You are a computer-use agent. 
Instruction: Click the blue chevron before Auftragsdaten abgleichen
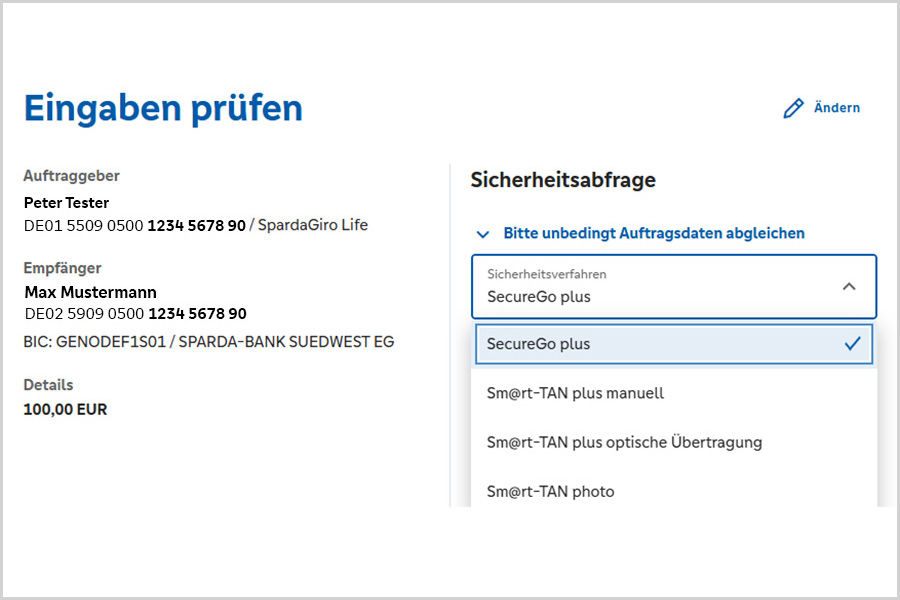coord(481,233)
